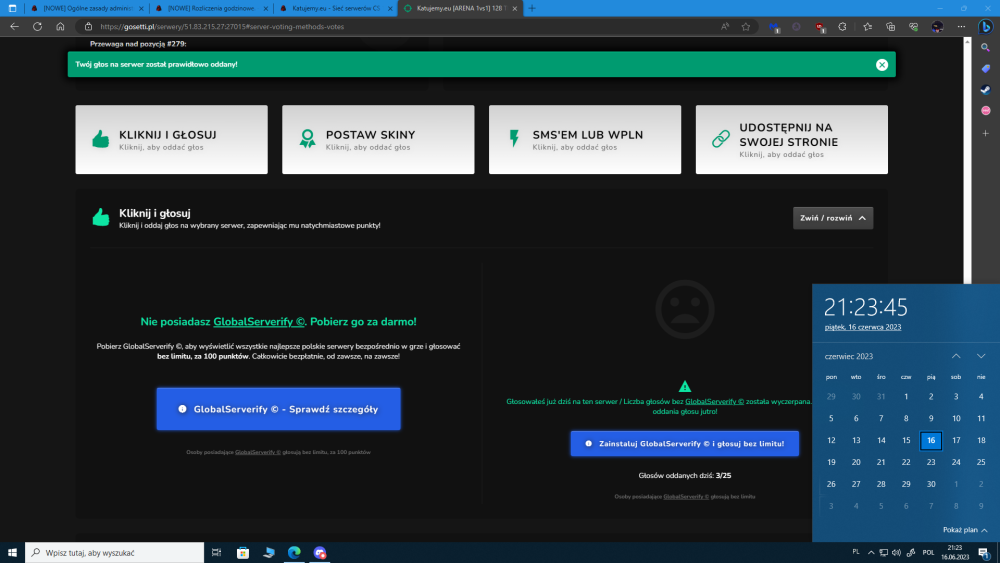This screenshot has width=1000, height=563.
Task: Add a sidebar app with plus icon
Action: pyautogui.click(x=985, y=133)
